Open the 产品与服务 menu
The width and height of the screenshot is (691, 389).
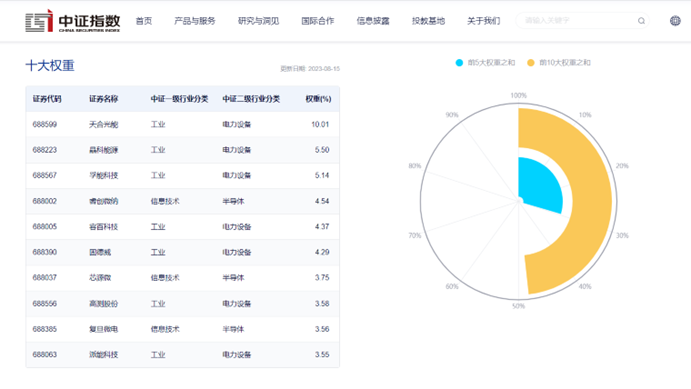tap(194, 21)
